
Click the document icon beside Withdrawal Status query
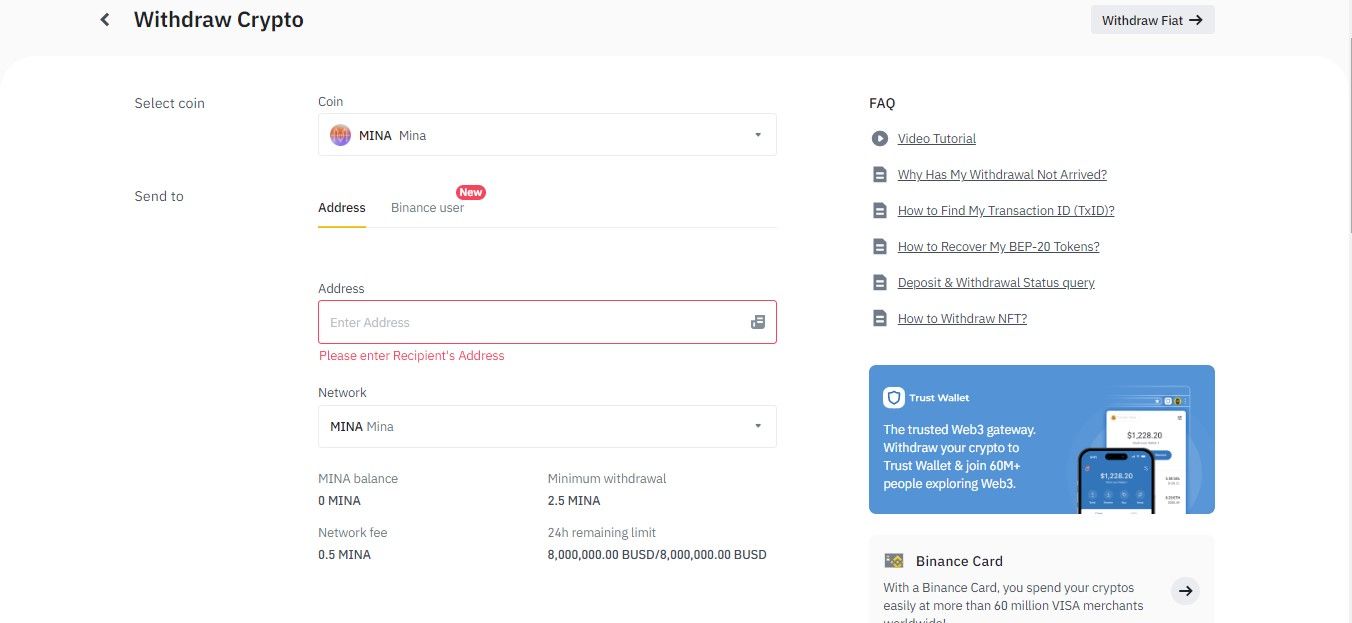879,282
